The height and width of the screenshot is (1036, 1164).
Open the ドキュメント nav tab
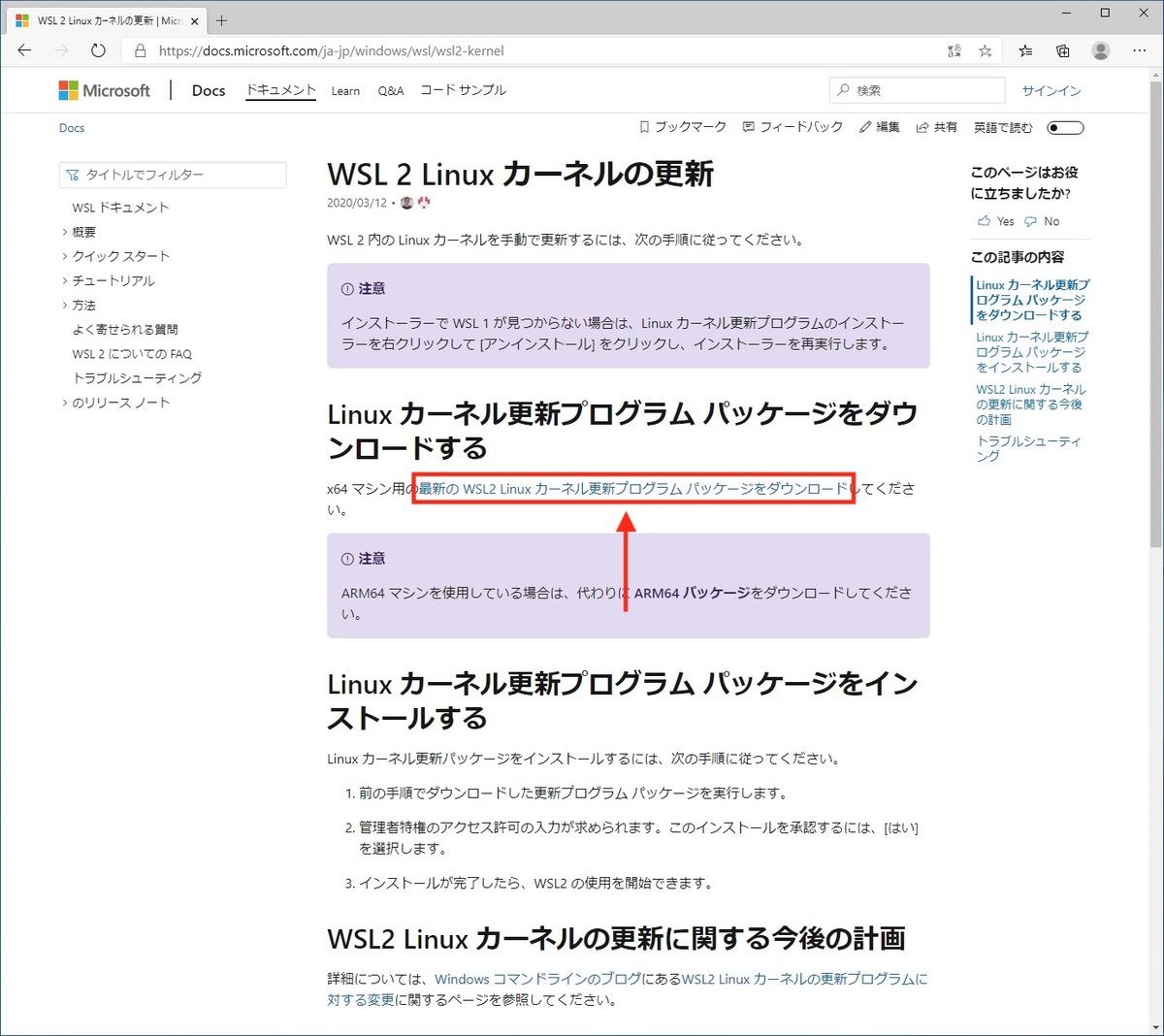point(280,90)
